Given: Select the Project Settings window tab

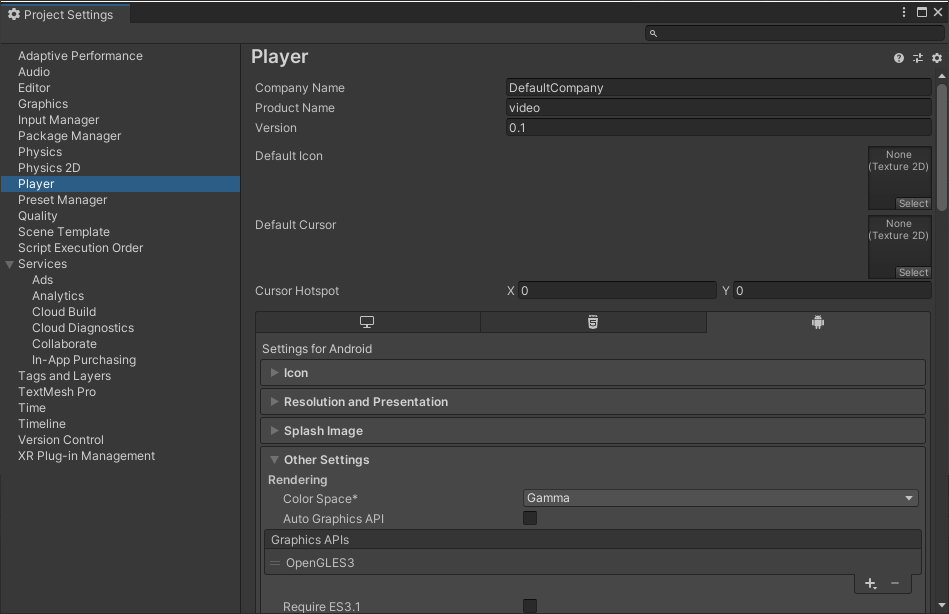Looking at the screenshot, I should pyautogui.click(x=65, y=15).
